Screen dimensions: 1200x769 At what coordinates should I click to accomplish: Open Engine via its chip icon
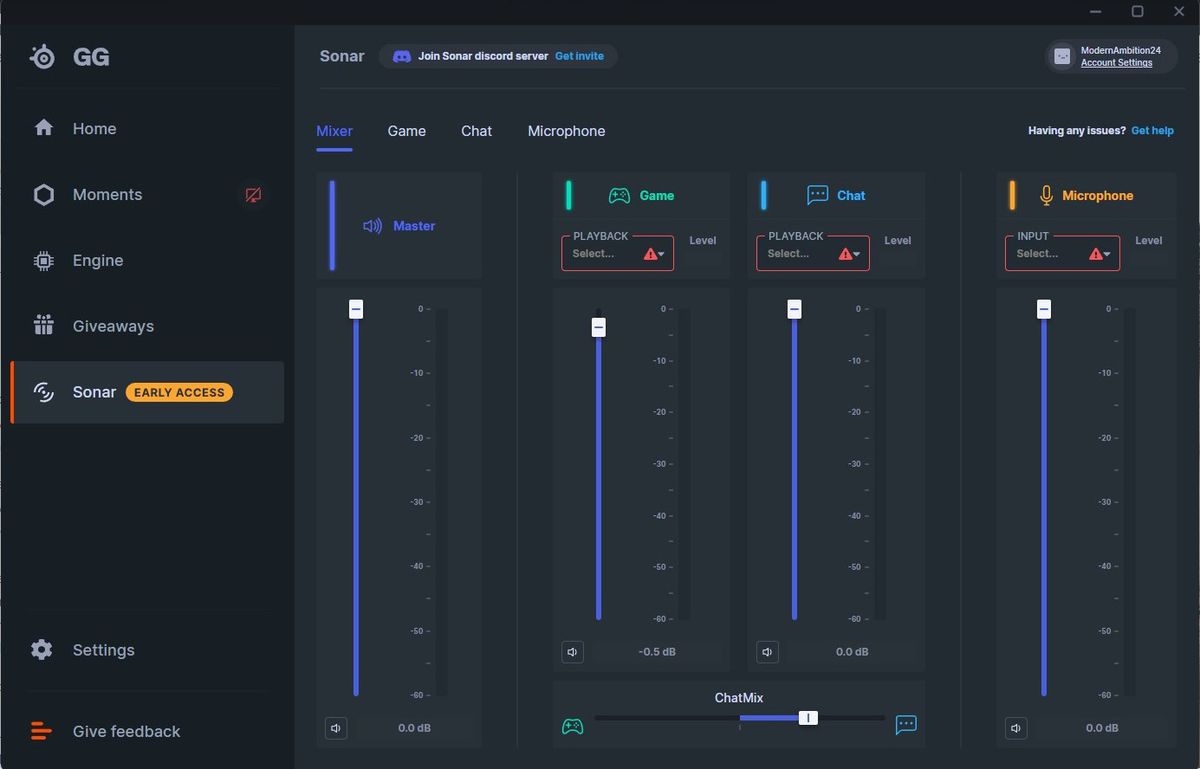[x=43, y=260]
